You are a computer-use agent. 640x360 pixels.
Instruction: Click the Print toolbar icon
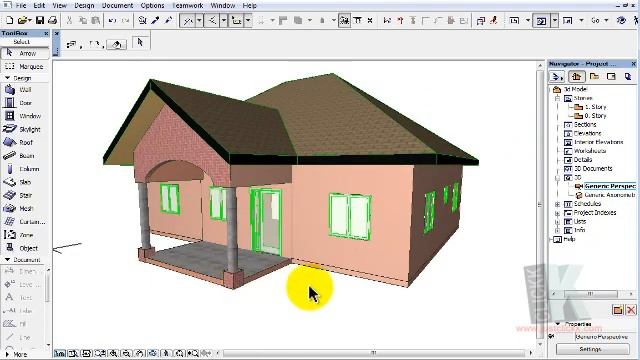pyautogui.click(x=53, y=20)
